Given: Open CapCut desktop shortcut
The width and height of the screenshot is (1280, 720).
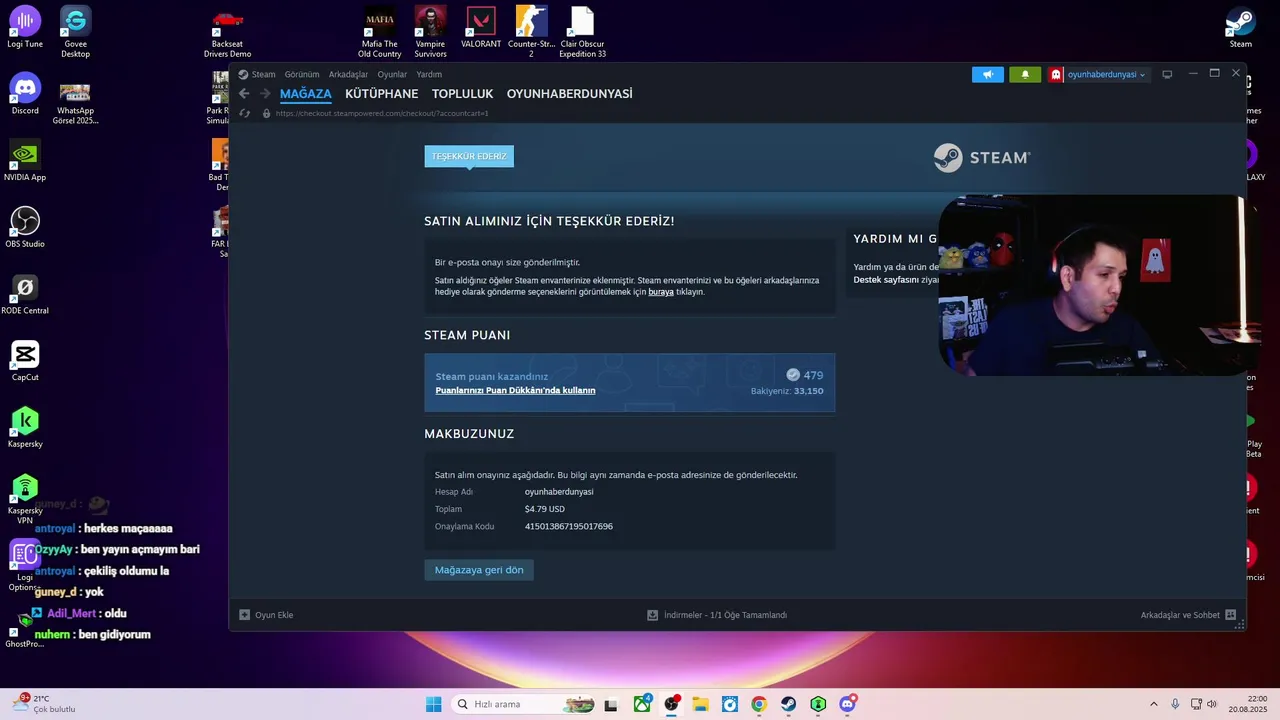Looking at the screenshot, I should pos(25,360).
